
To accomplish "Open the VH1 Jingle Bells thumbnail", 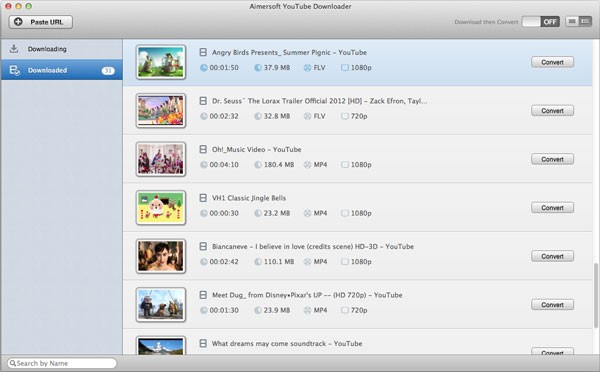I will coord(161,208).
